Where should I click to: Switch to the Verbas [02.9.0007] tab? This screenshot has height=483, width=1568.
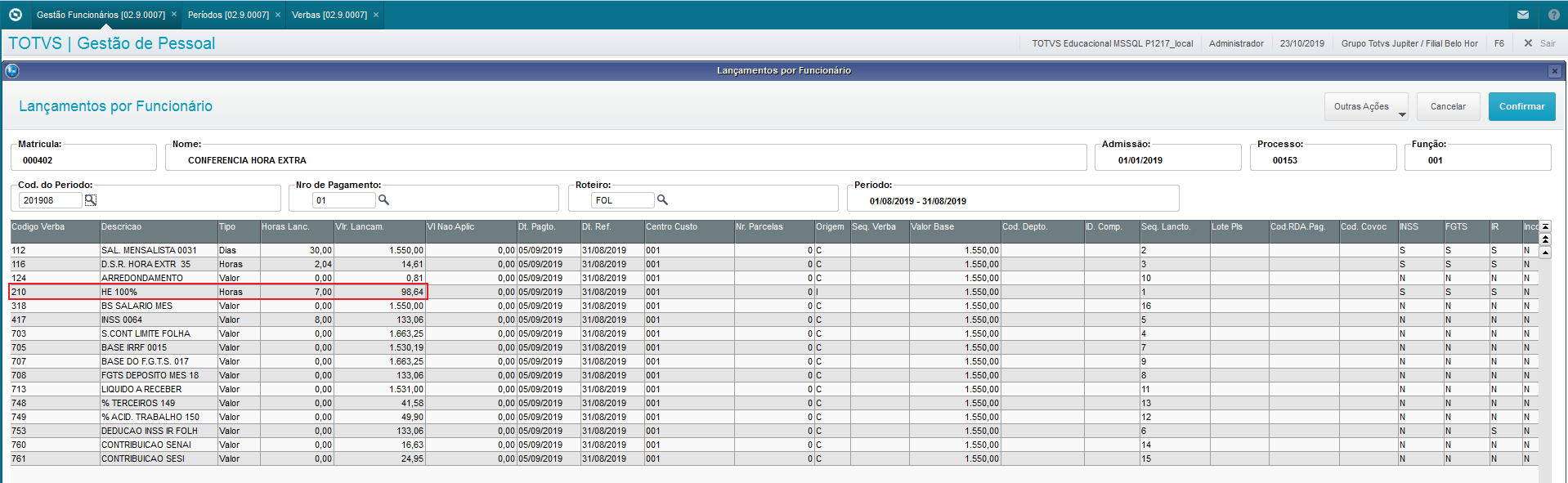coord(329,15)
